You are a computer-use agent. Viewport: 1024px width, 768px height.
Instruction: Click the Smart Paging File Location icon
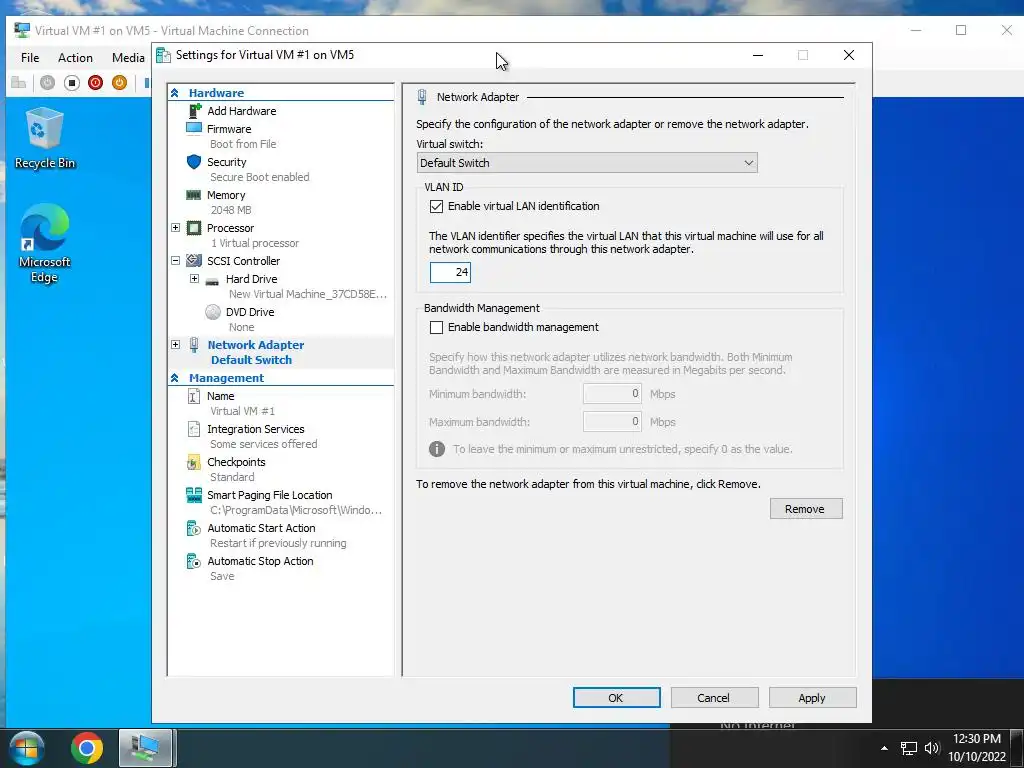click(194, 495)
